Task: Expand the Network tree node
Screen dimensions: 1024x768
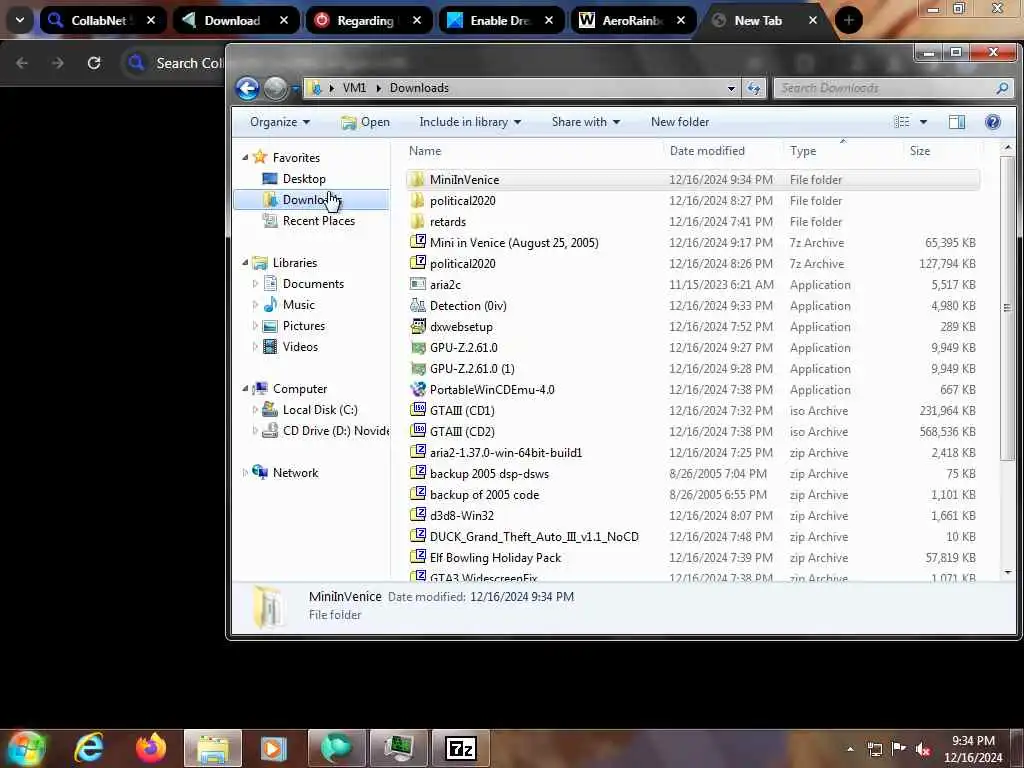Action: (246, 473)
